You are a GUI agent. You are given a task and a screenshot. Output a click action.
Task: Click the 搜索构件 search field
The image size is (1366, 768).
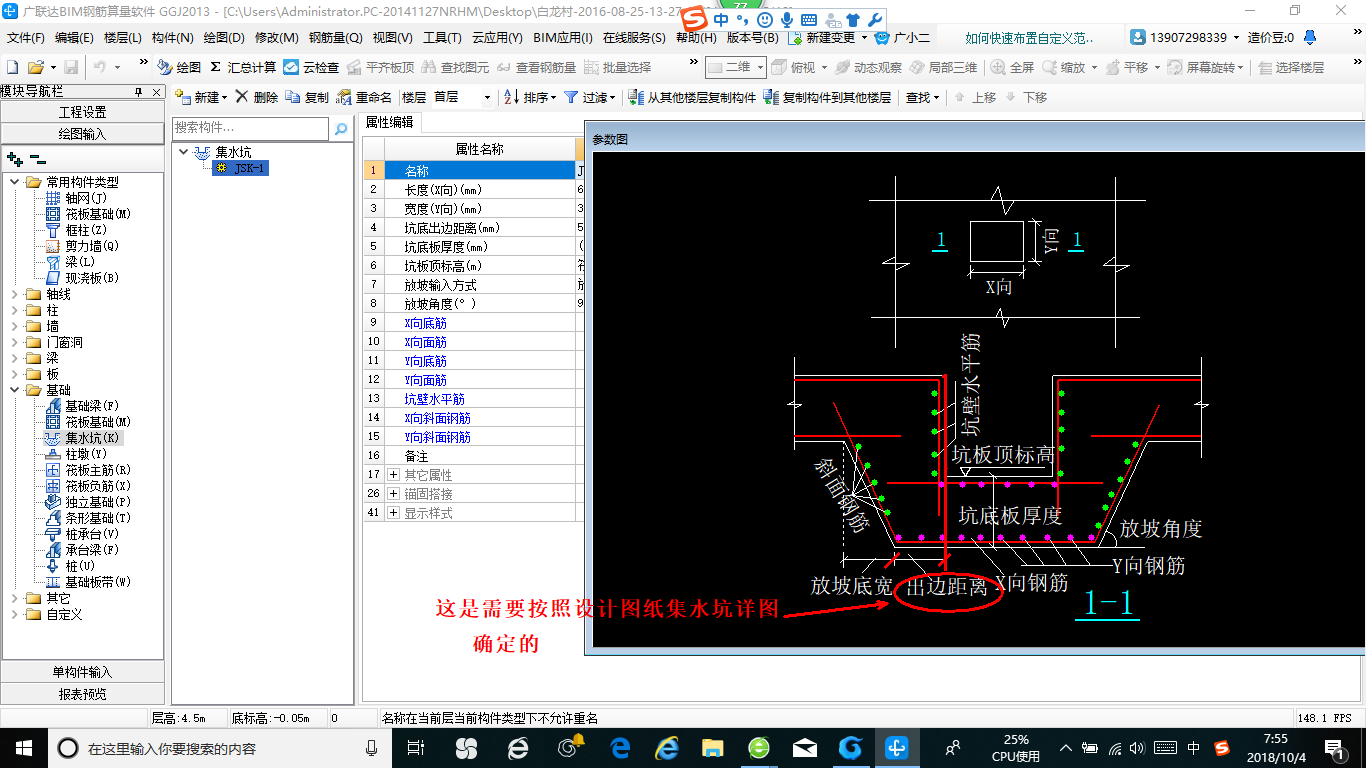tap(250, 128)
